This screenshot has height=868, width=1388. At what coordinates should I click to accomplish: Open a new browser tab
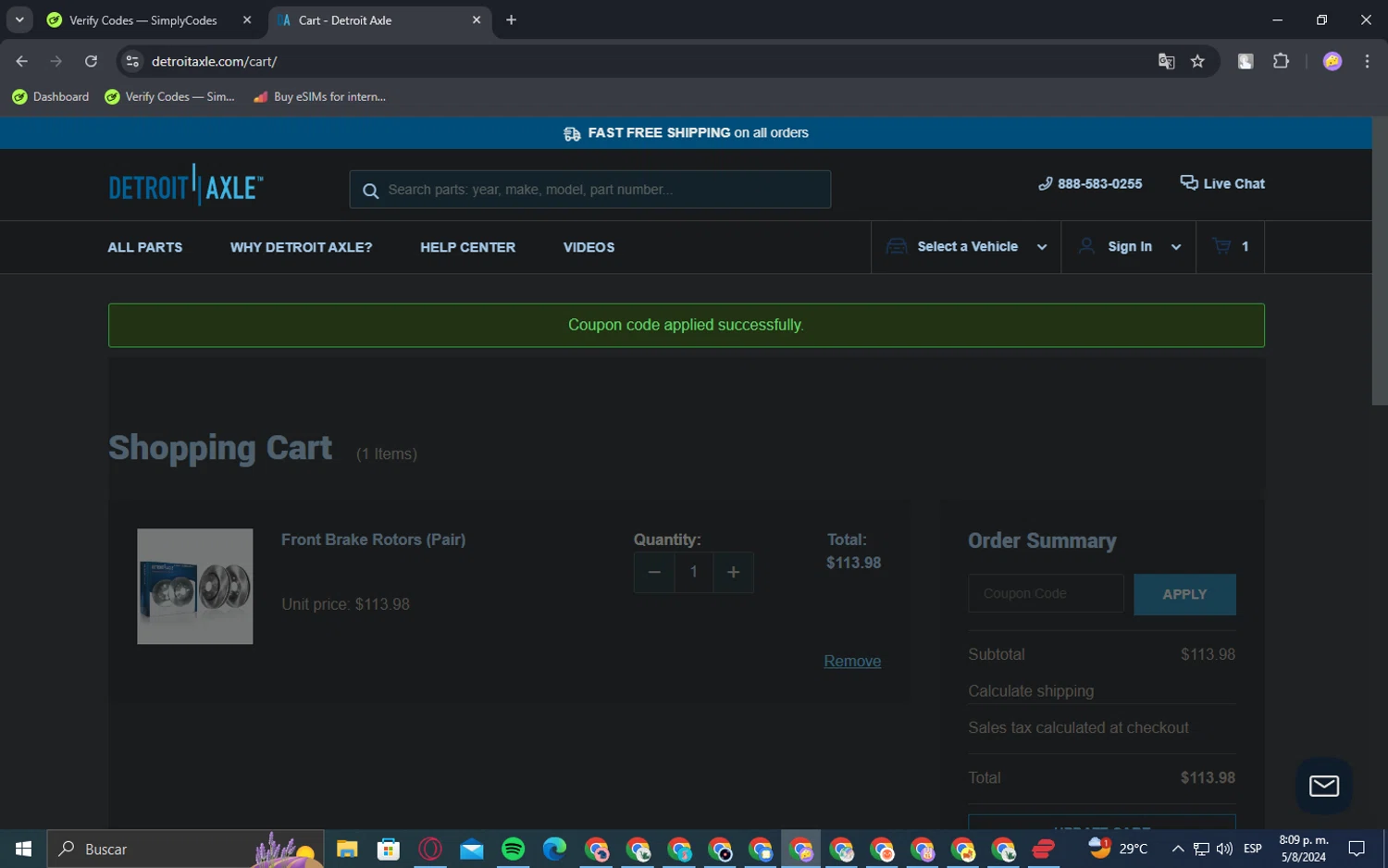click(x=511, y=20)
